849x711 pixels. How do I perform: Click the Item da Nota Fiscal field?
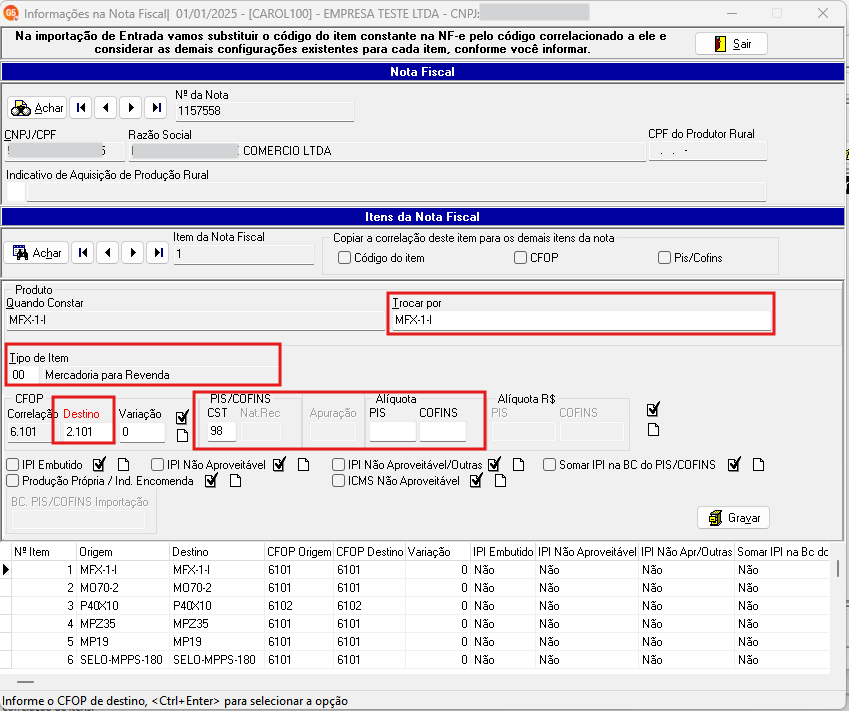pos(244,254)
